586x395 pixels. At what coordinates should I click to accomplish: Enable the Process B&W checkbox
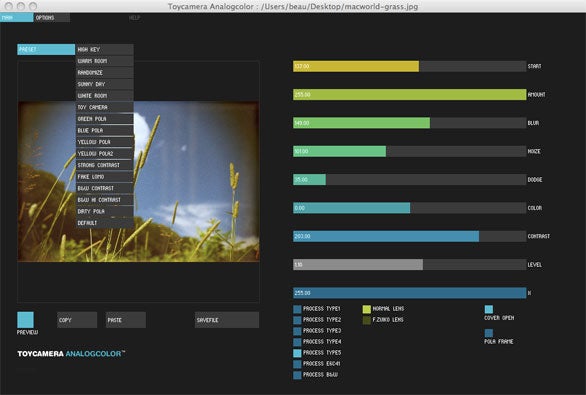tap(297, 375)
